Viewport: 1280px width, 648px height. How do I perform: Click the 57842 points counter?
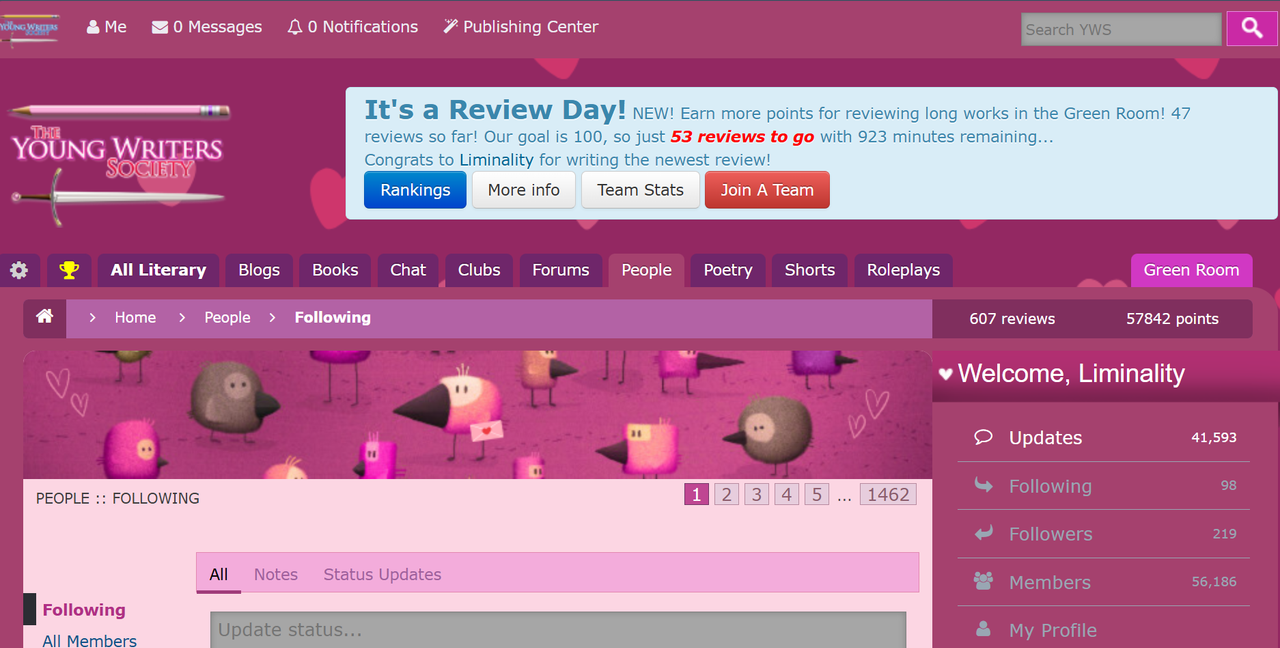tap(1172, 319)
